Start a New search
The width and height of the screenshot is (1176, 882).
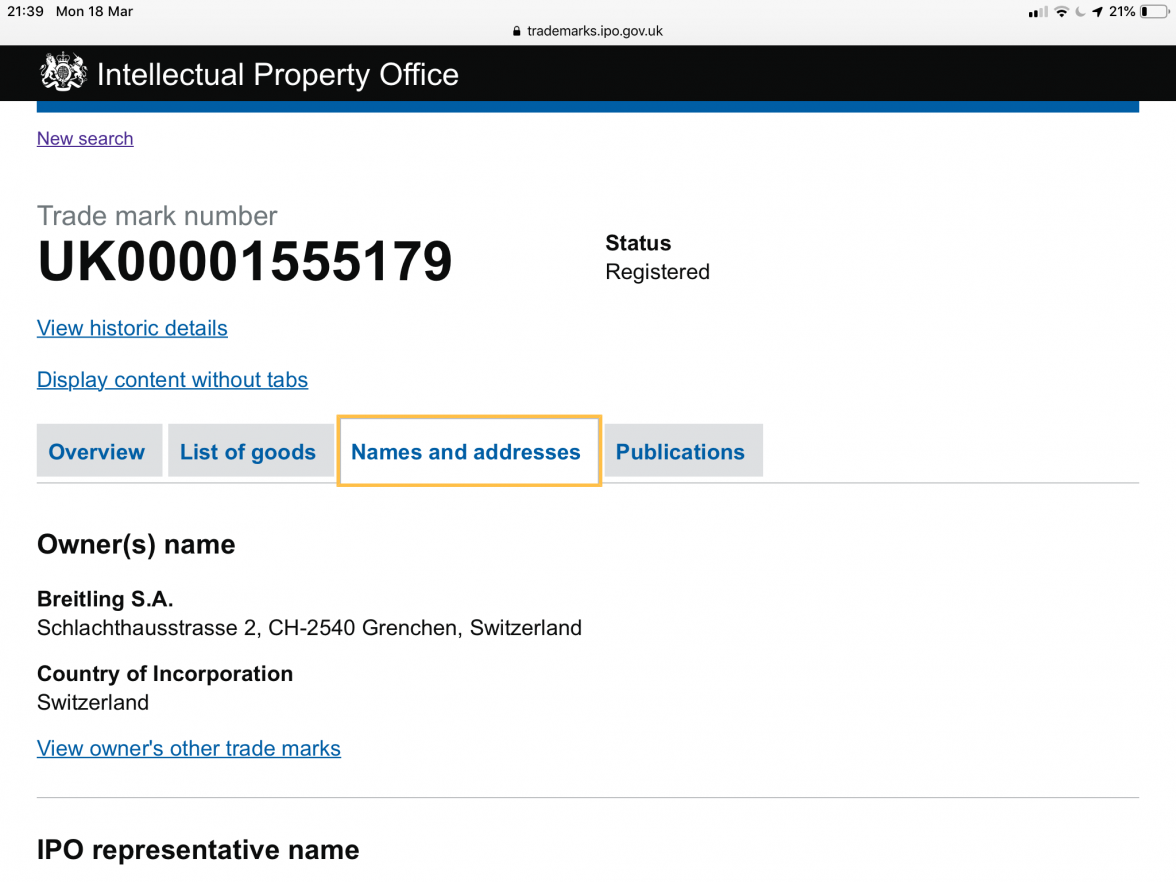pyautogui.click(x=85, y=139)
